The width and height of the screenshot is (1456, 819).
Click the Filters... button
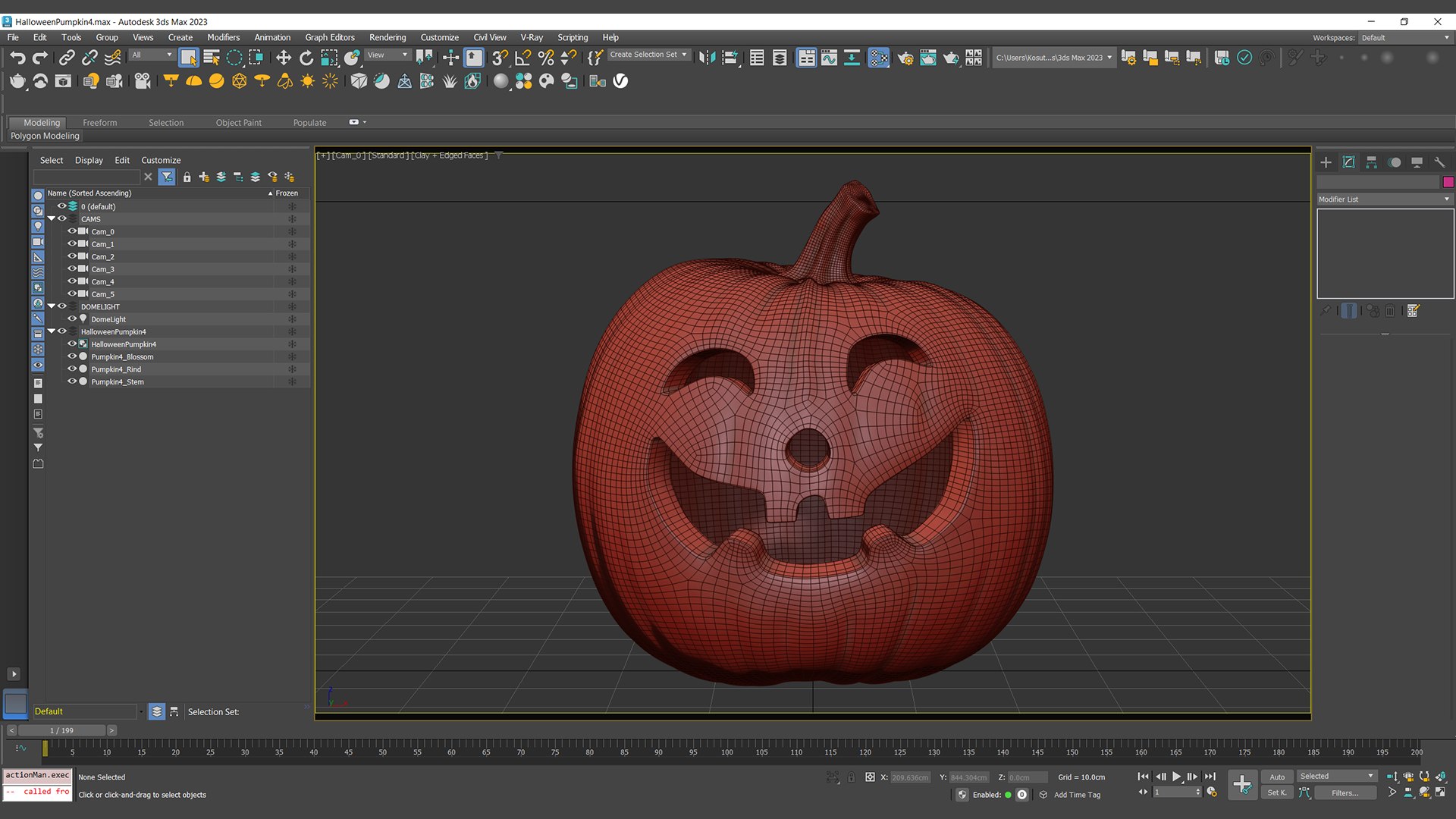[x=1345, y=793]
